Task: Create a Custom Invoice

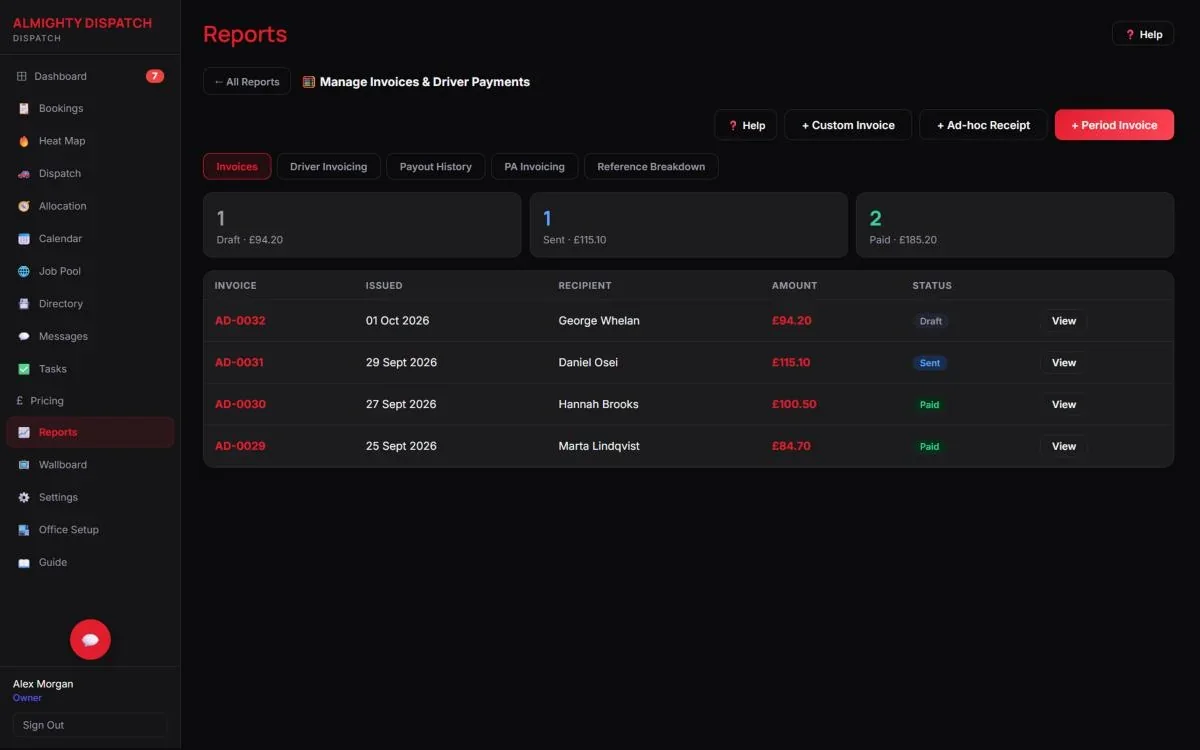Action: [x=848, y=125]
